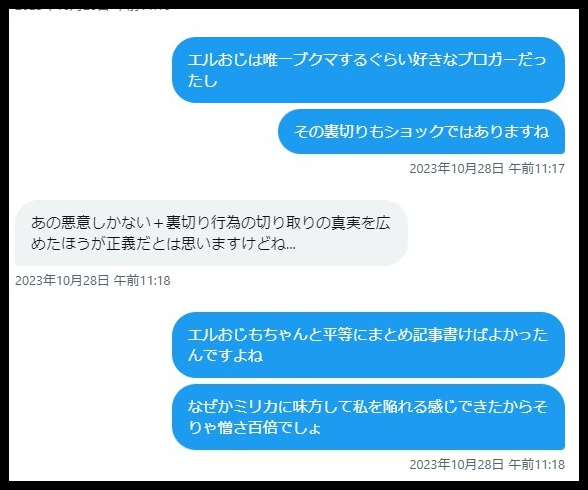Select the sent message starting with エルおじは唯一ブクマ
This screenshot has width=588, height=490.
click(x=368, y=70)
